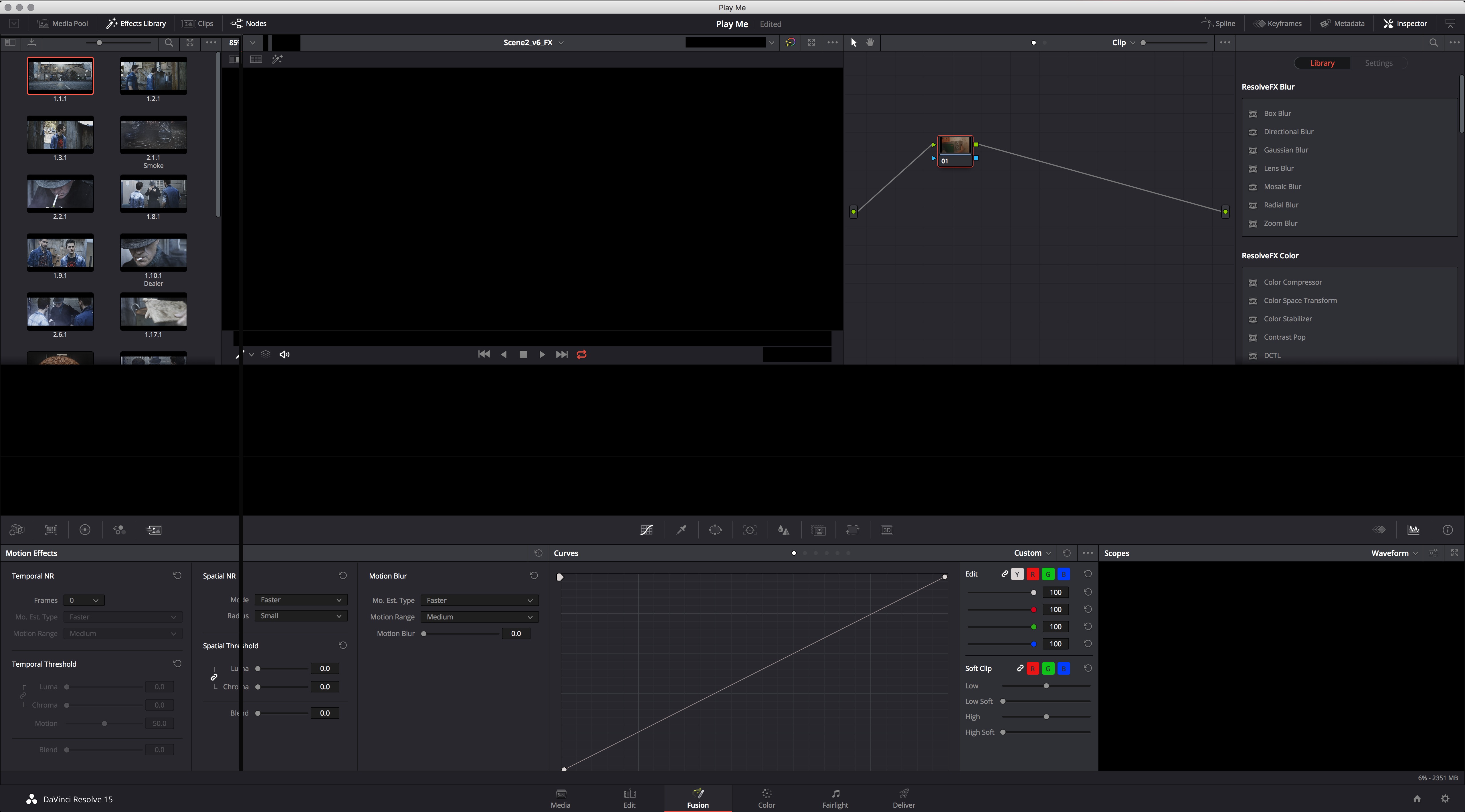Open Motion Blur Mo. Est. Type dropdown
Screen dimensions: 1465x812
tap(480, 601)
